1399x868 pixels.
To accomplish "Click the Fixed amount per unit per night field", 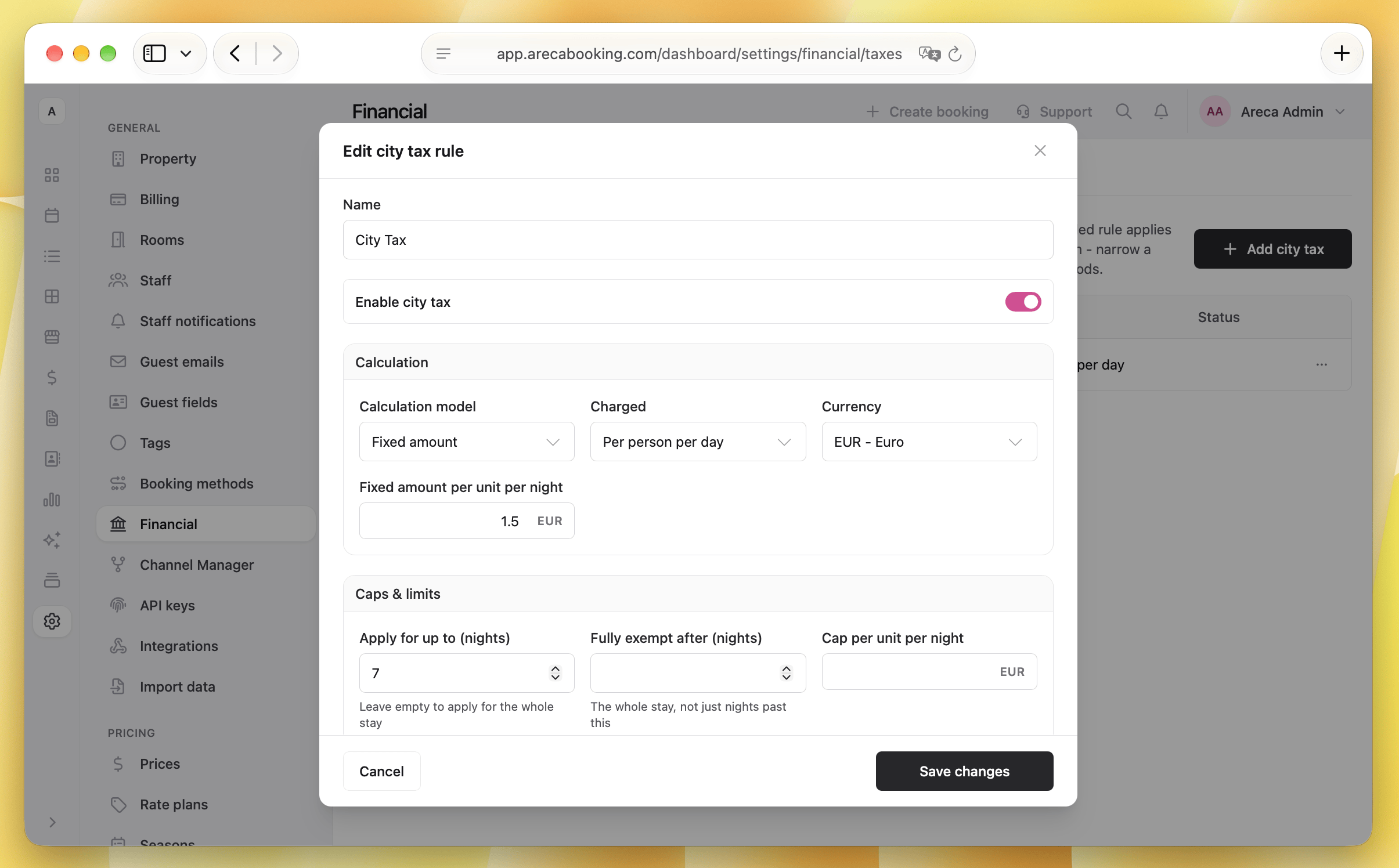I will (x=467, y=521).
